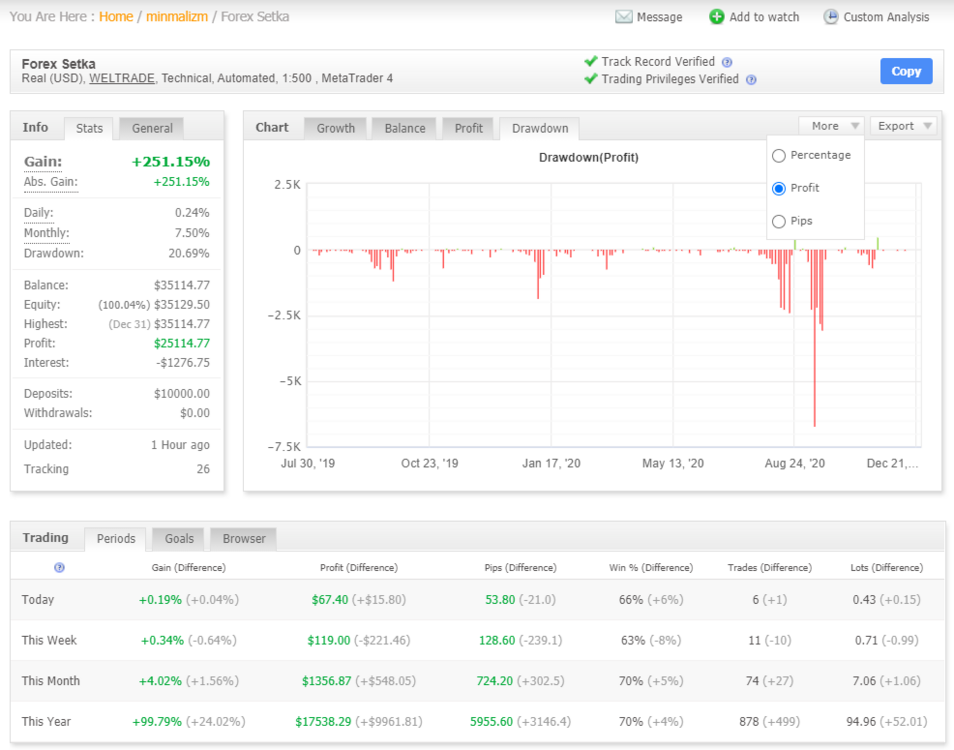The image size is (954, 750).
Task: Switch to the General tab
Action: (x=152, y=128)
